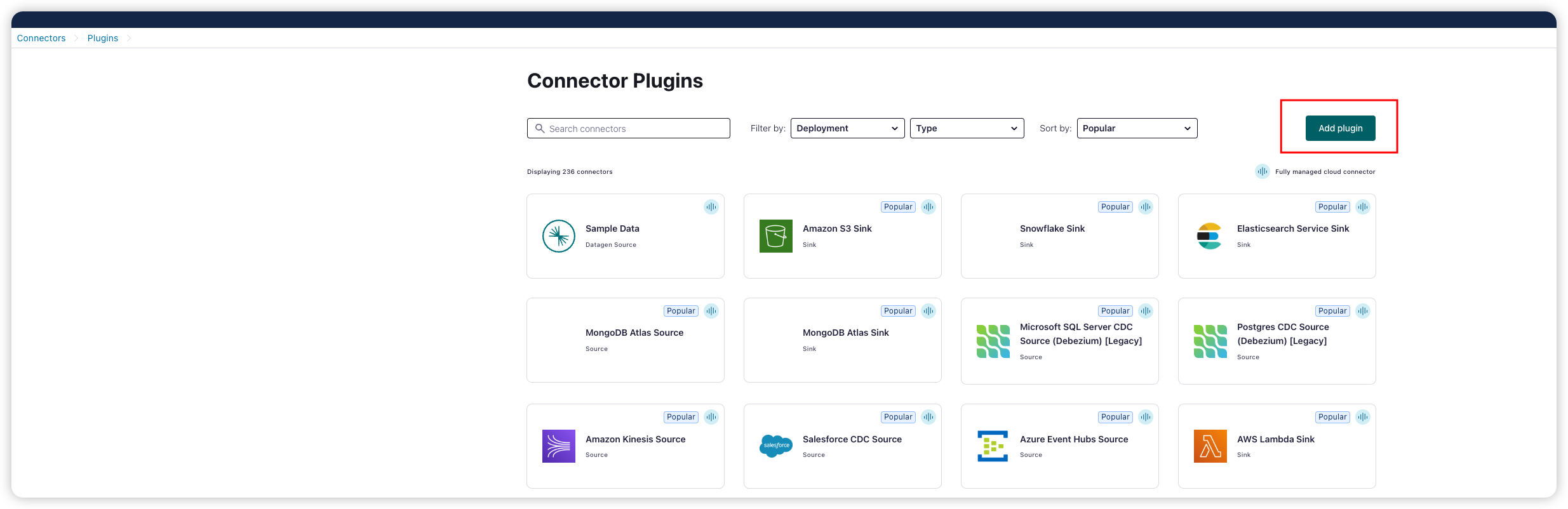
Task: Click the "Displaying 236 connectors" text
Action: pyautogui.click(x=570, y=172)
